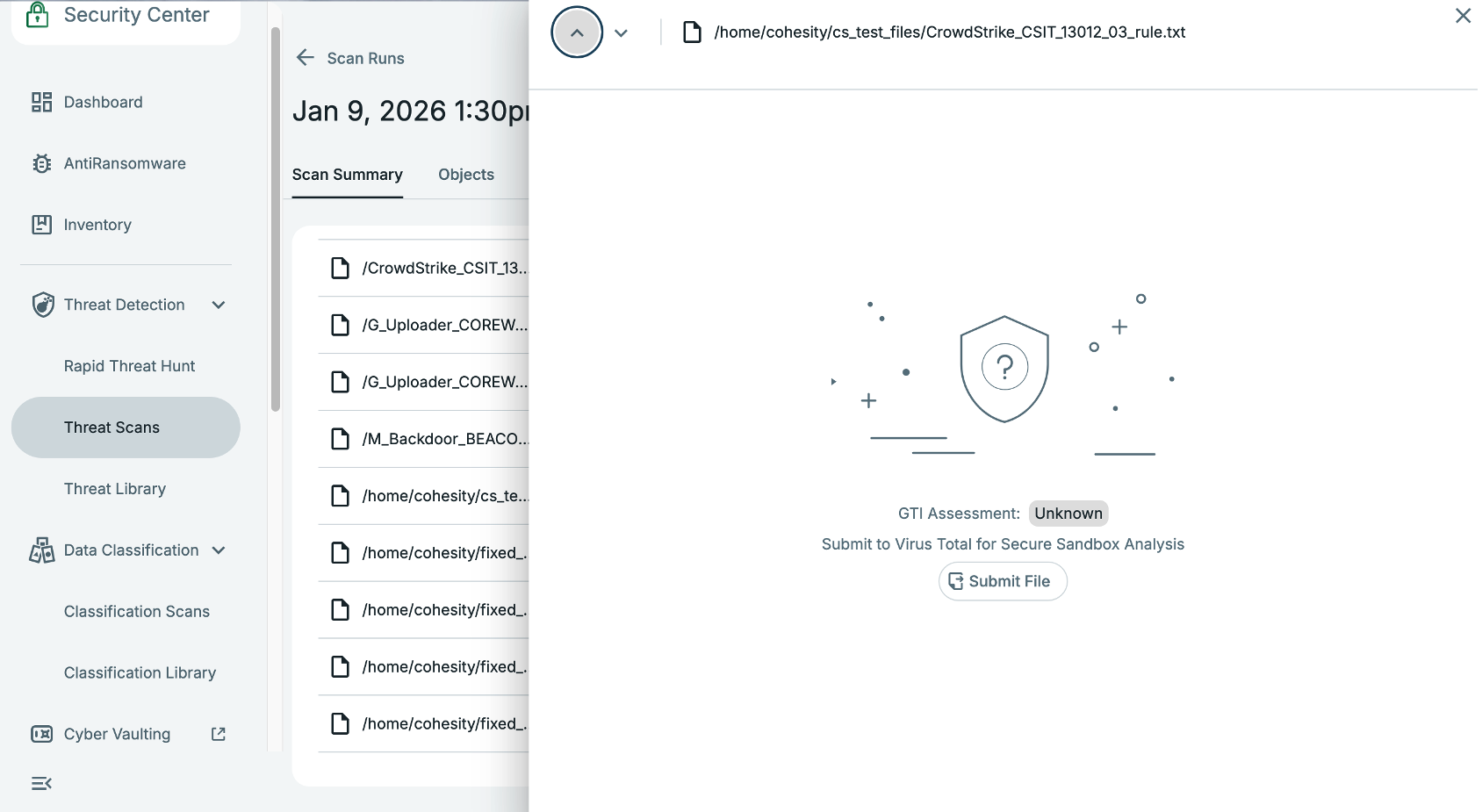The height and width of the screenshot is (812, 1482).
Task: Select the Scan Summary tab
Action: coord(347,175)
